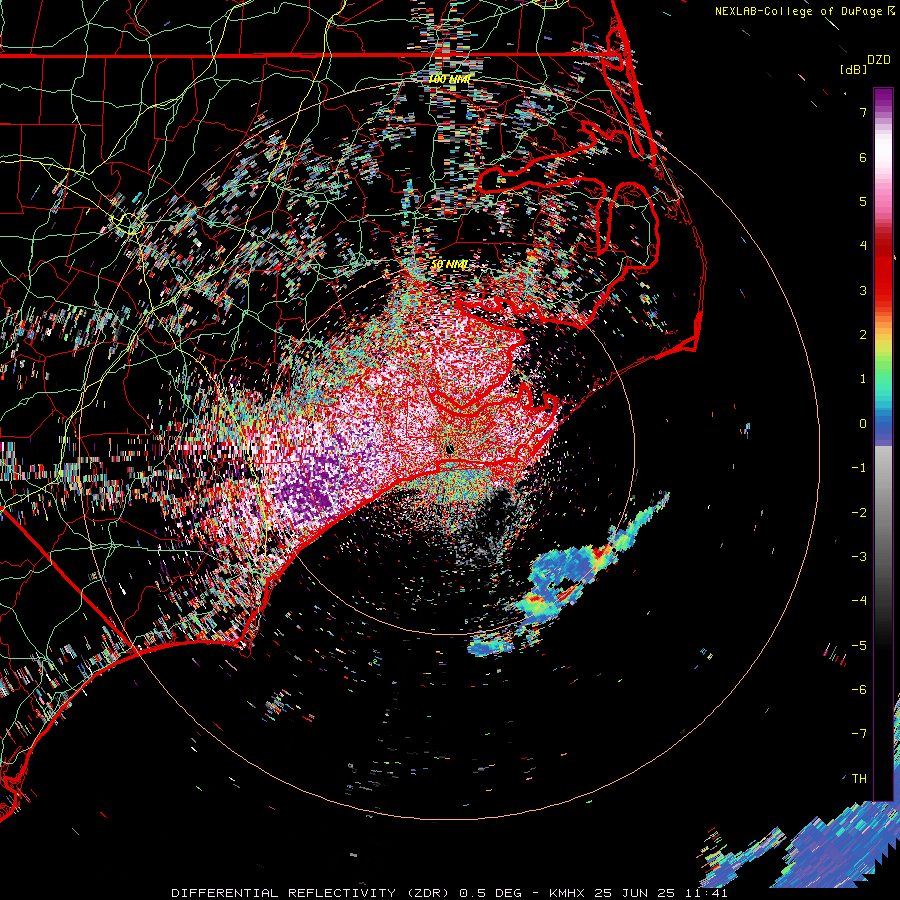Click the 2 value on the color scale
This screenshot has width=900, height=900.
coord(863,334)
